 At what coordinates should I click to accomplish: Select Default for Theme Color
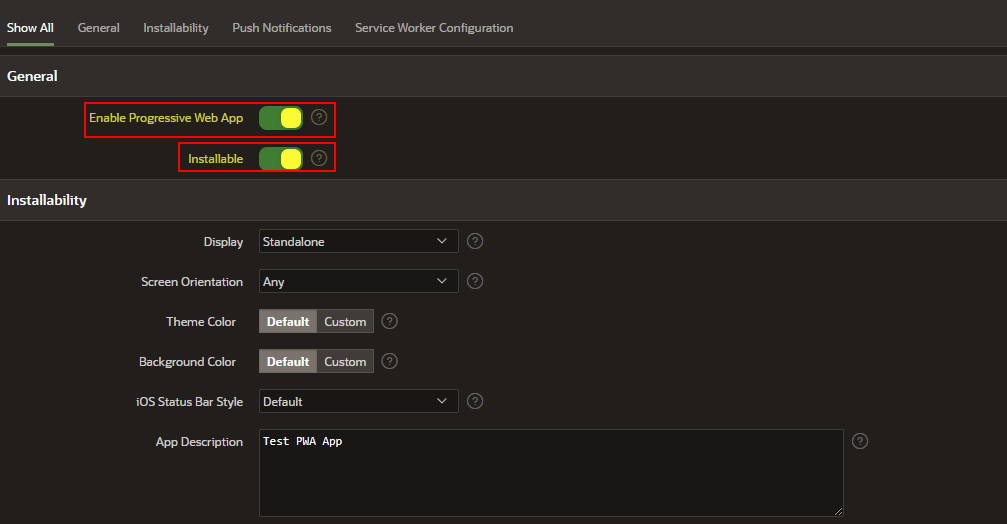coord(288,322)
